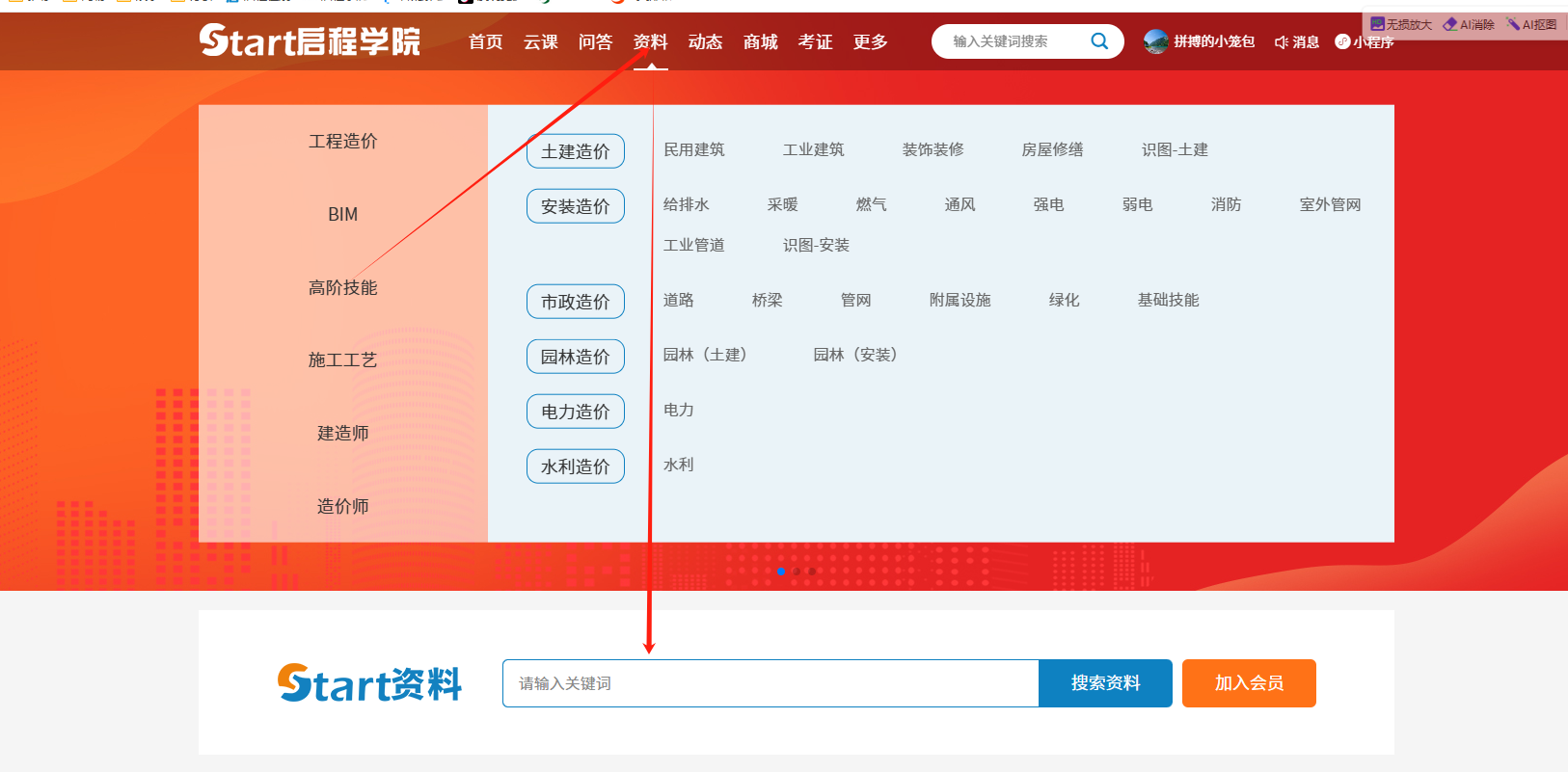Open the 桥梁 link

(768, 300)
